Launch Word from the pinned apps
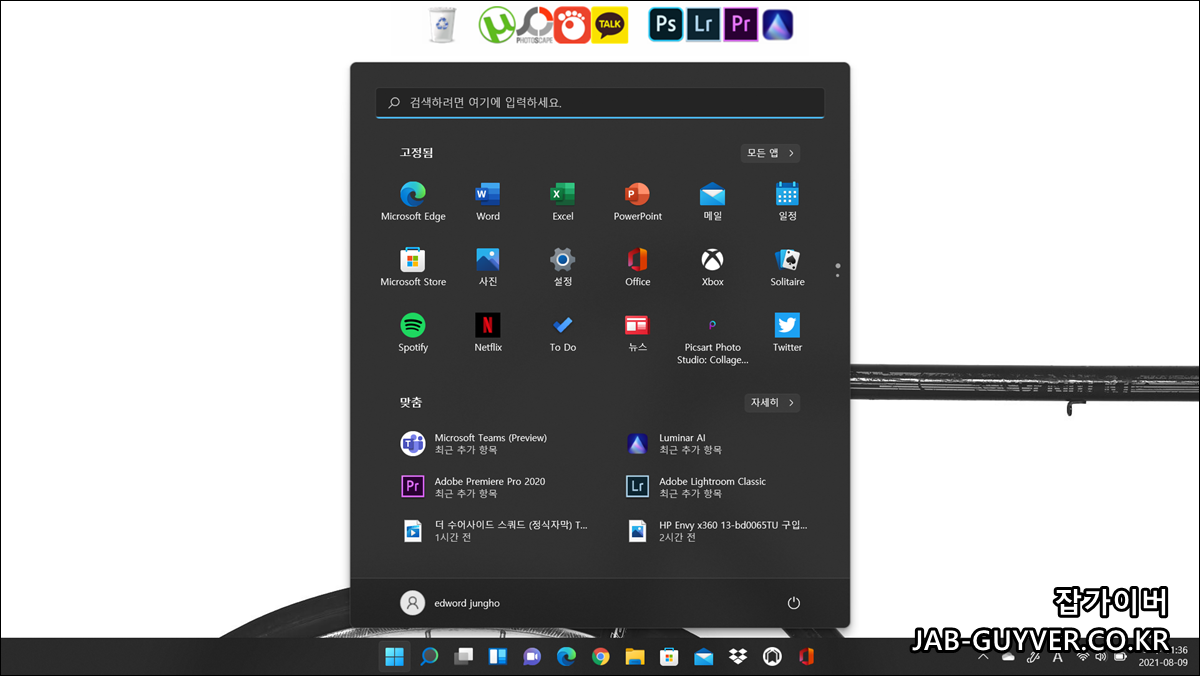This screenshot has width=1200, height=676. coord(488,201)
